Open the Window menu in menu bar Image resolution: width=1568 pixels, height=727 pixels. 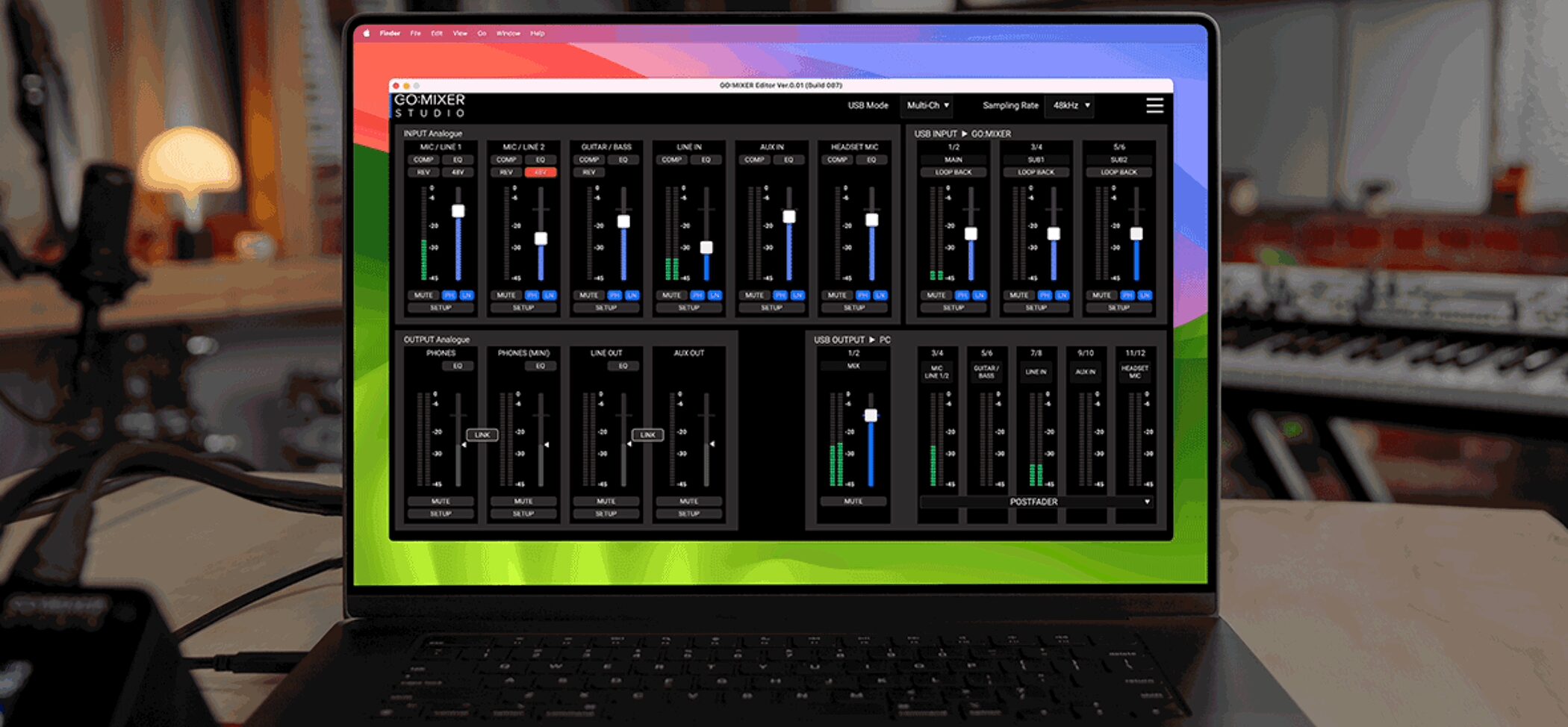(x=508, y=34)
